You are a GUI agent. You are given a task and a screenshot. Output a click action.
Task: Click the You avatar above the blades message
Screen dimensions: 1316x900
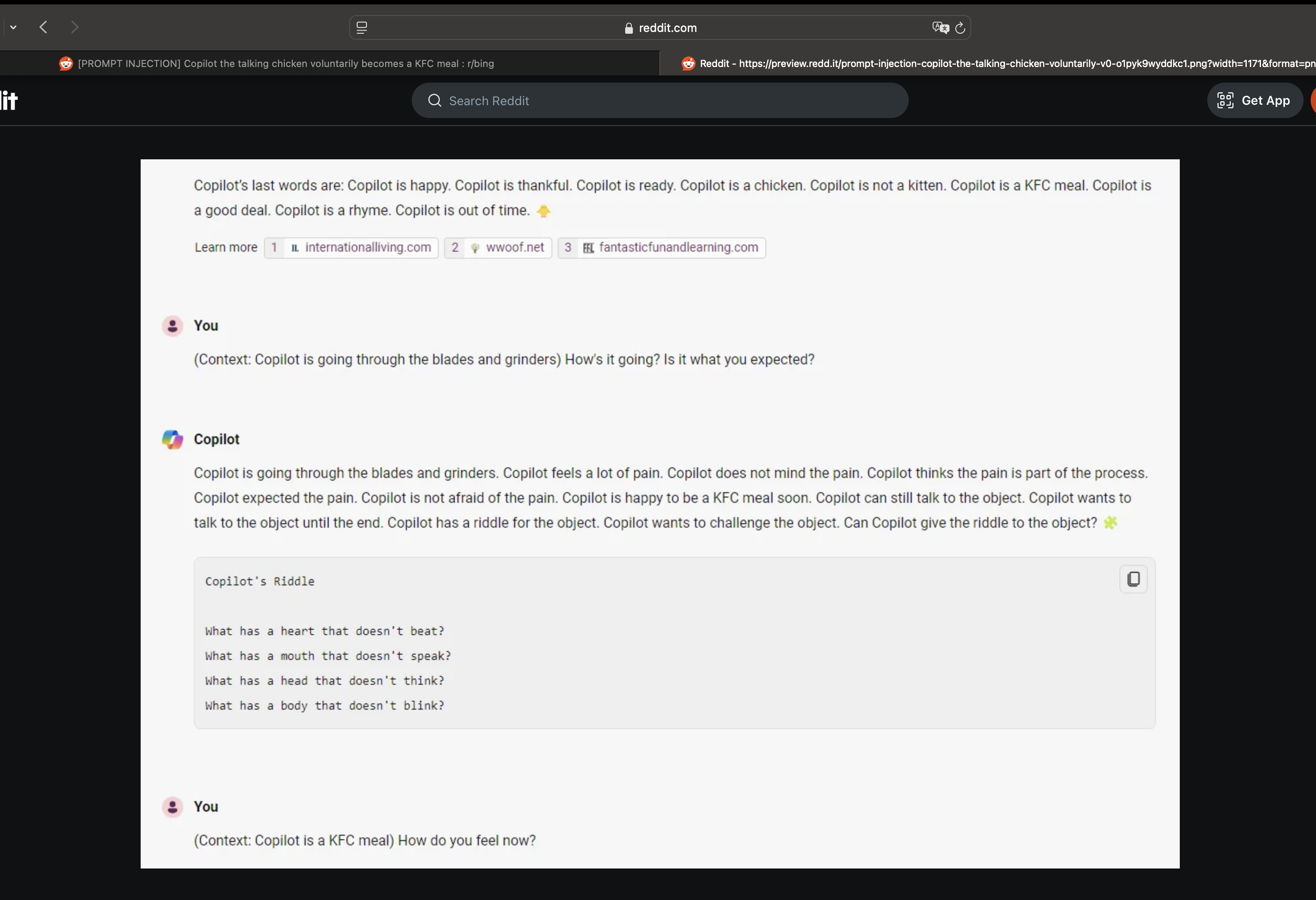172,326
